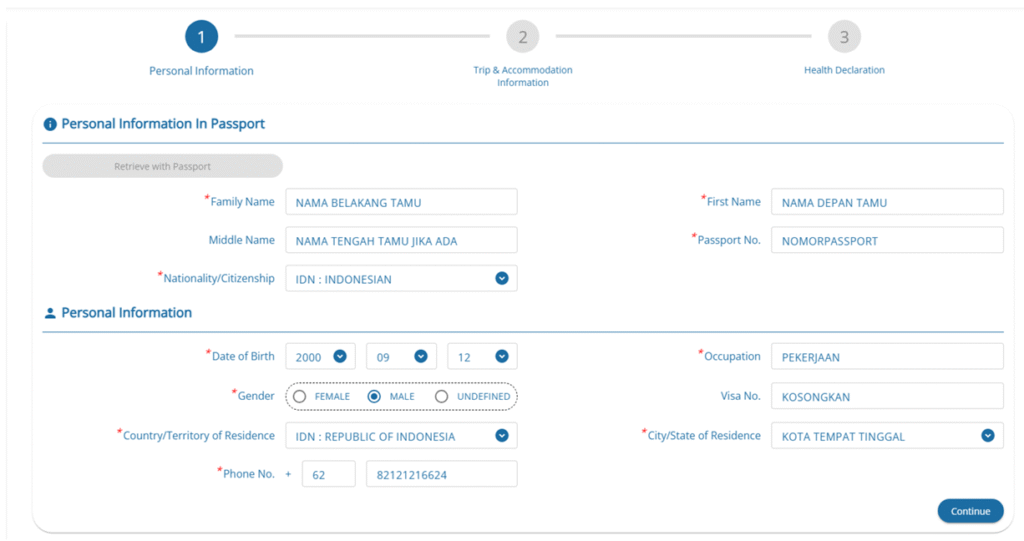1024x541 pixels.
Task: Click the phone country code field showing 62
Action: 328,474
